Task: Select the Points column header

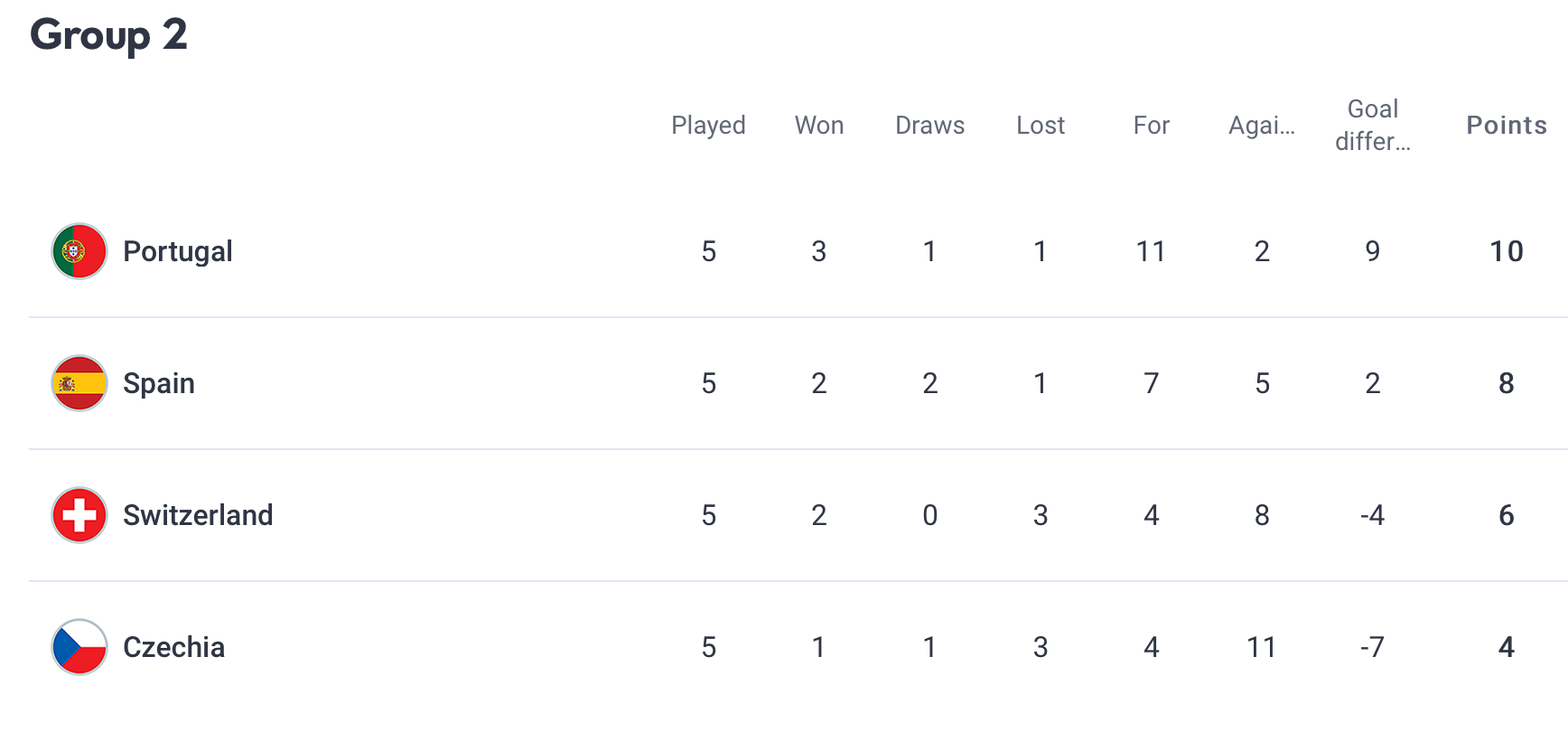Action: coord(1507,125)
